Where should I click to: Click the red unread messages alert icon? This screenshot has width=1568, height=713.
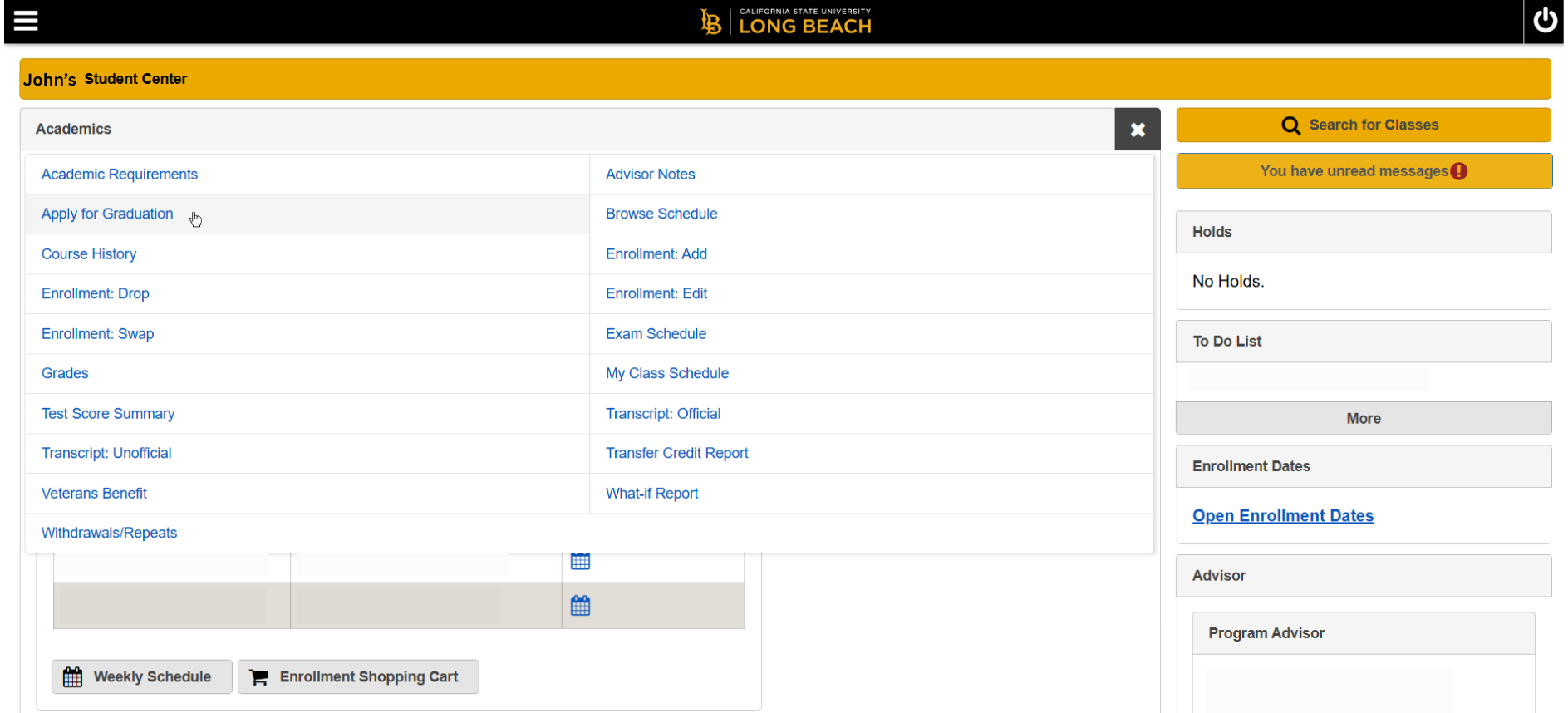[x=1459, y=171]
